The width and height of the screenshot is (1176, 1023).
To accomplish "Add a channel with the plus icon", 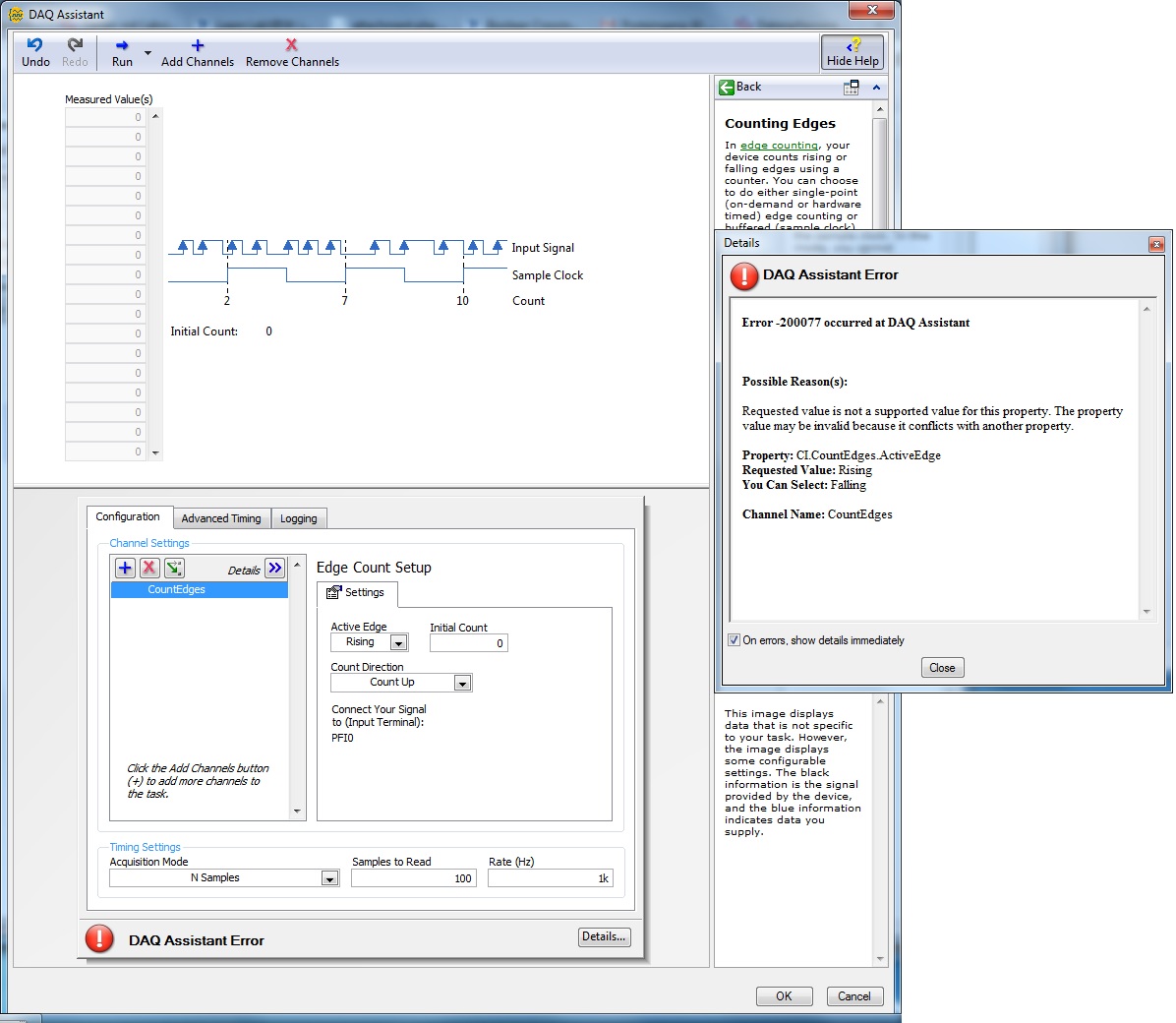I will click(x=125, y=569).
